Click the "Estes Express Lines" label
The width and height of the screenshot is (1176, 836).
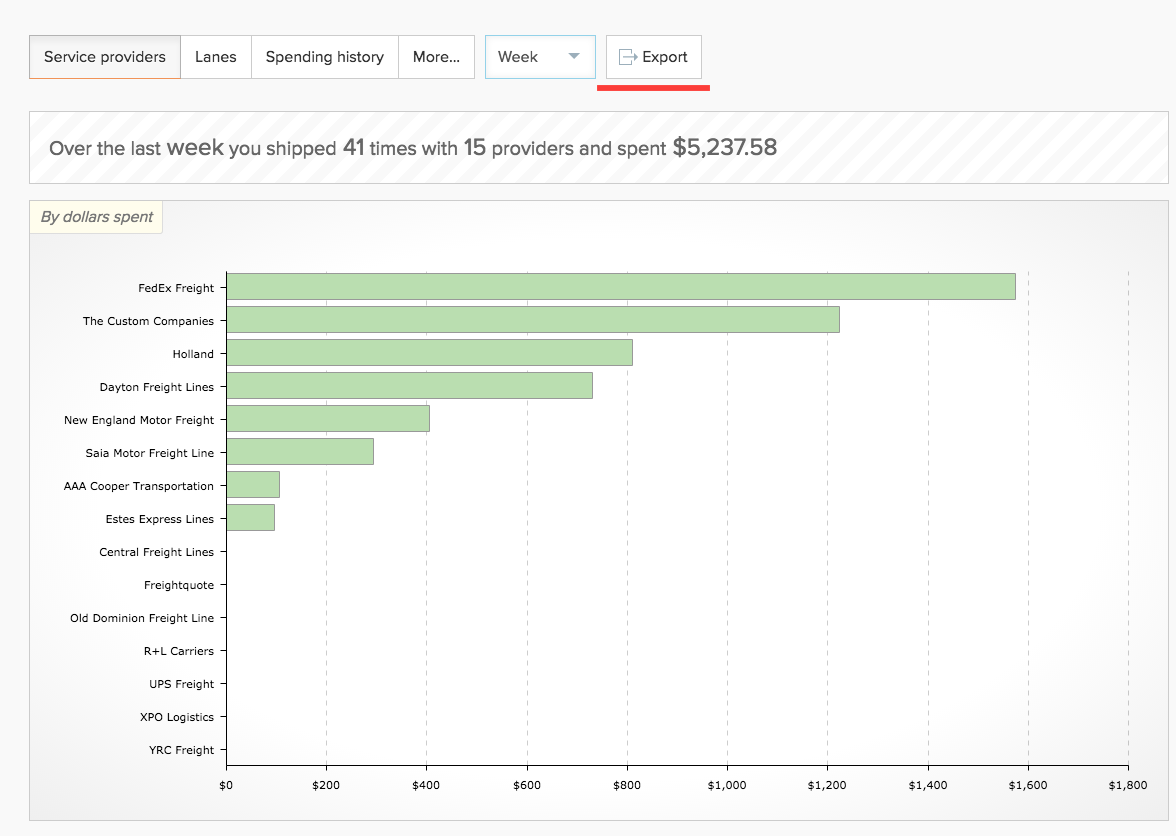[160, 519]
